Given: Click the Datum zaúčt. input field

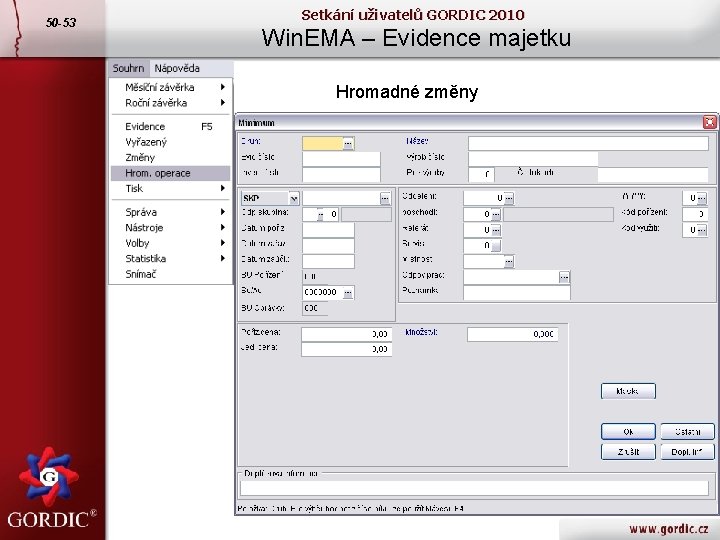Looking at the screenshot, I should [328, 261].
